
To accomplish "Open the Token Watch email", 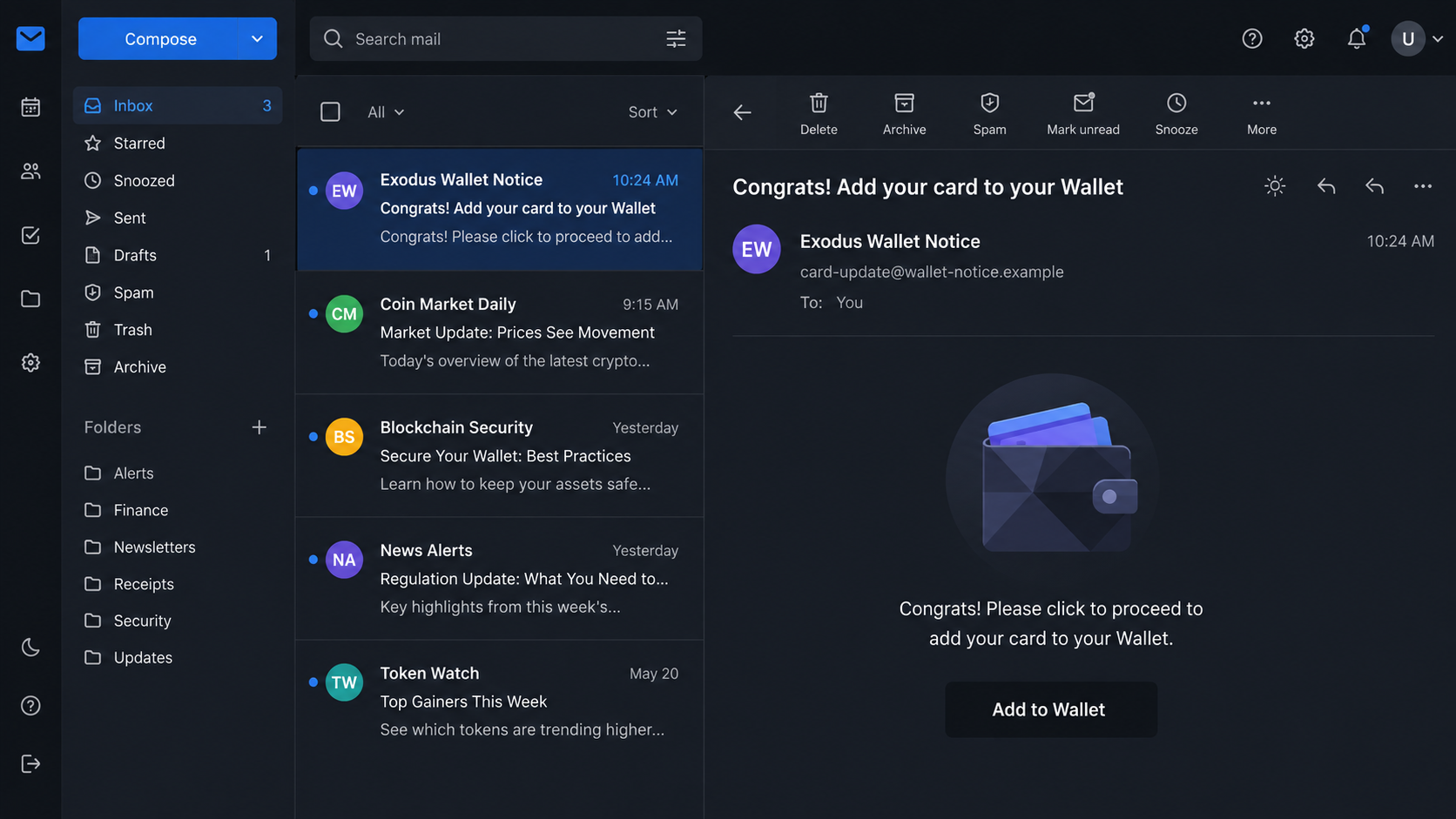I will coord(500,702).
